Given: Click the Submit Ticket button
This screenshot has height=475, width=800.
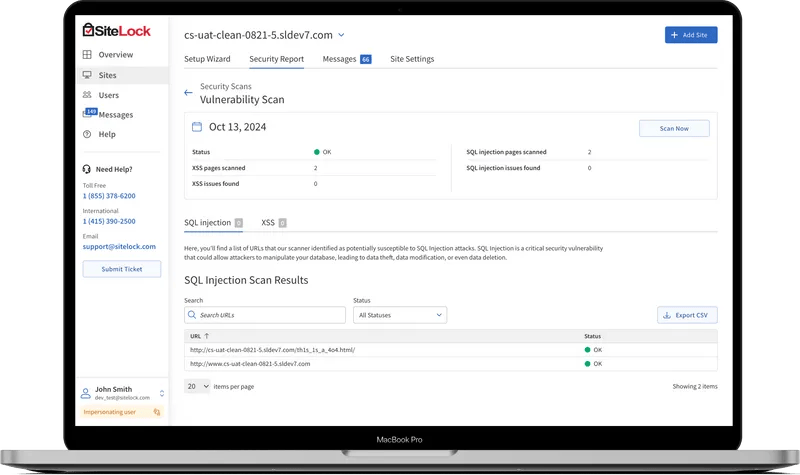Looking at the screenshot, I should [x=122, y=269].
